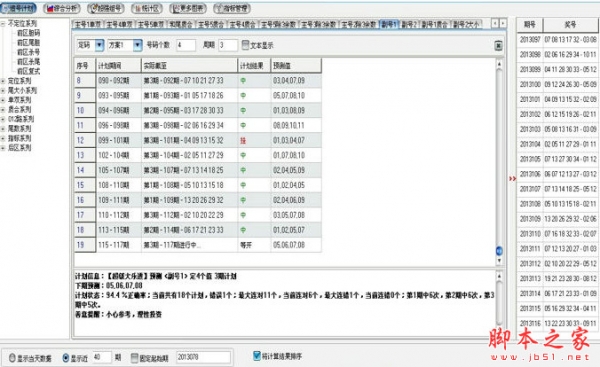This screenshot has height=367, width=600.
Task: Switch to the 副号1质合 tab
Action: 435,25
